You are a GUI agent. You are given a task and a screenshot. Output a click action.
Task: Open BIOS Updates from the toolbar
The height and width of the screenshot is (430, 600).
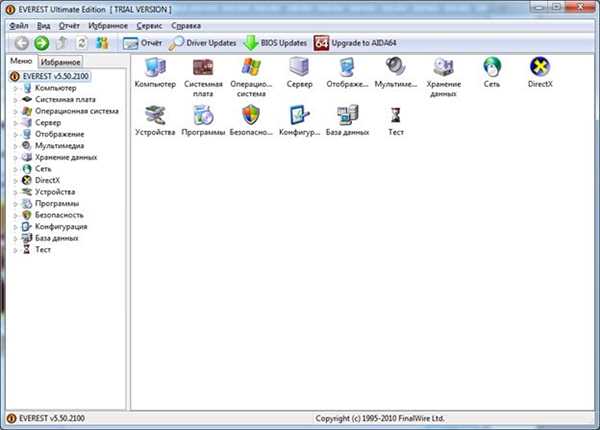275,43
